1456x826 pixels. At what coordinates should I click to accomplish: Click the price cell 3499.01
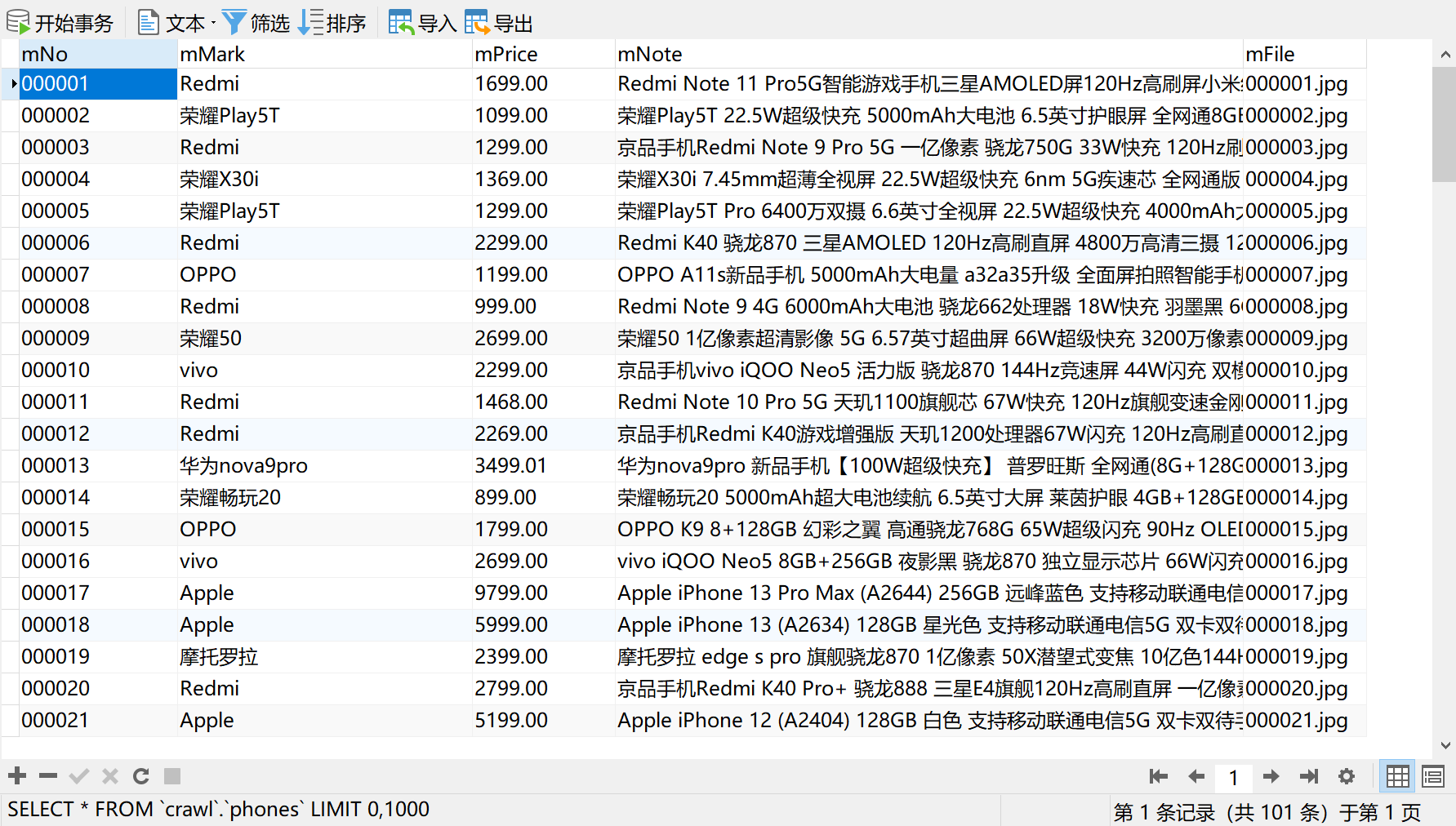click(x=543, y=466)
